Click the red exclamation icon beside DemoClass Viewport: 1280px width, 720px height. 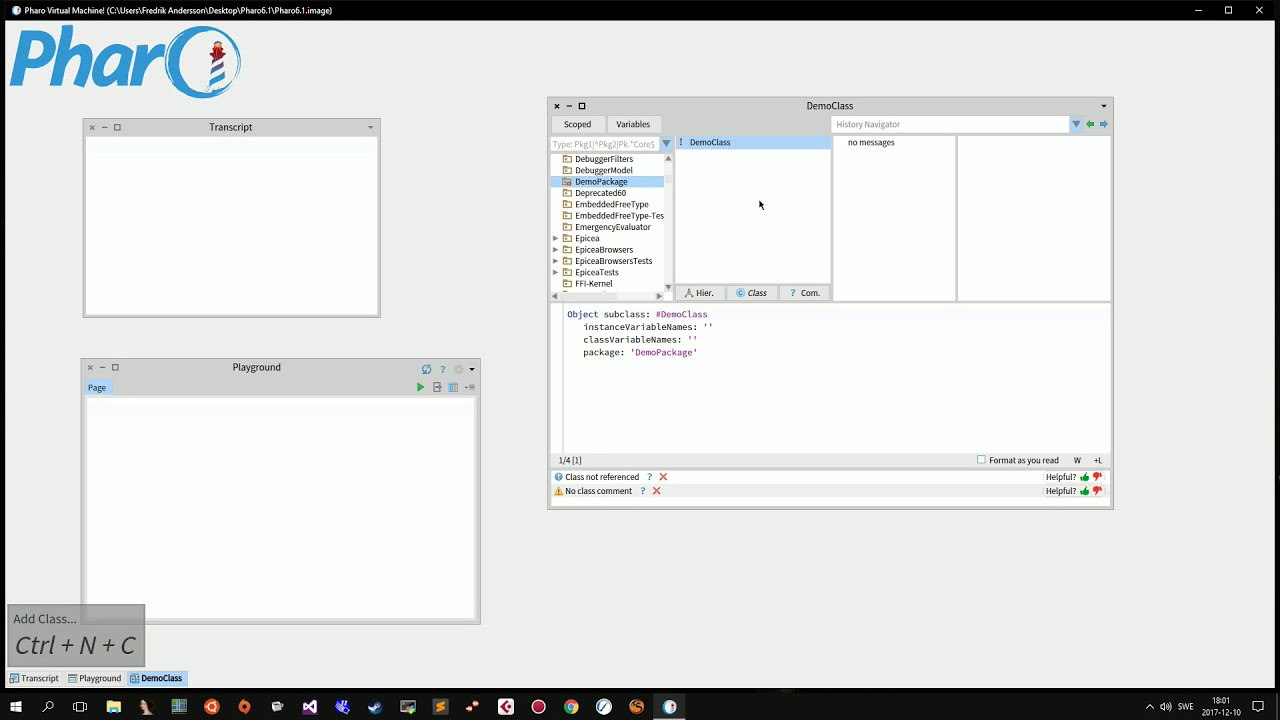(681, 142)
